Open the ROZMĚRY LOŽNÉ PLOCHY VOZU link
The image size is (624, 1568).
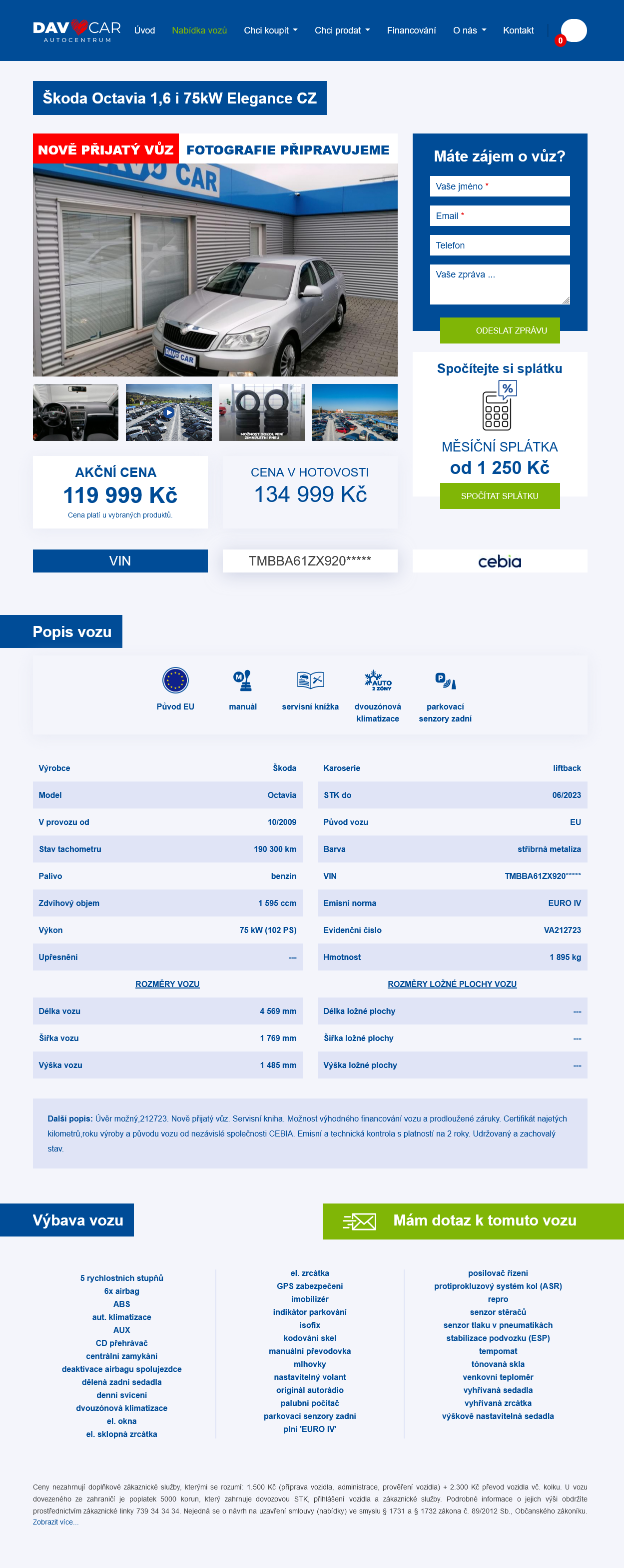(x=452, y=983)
